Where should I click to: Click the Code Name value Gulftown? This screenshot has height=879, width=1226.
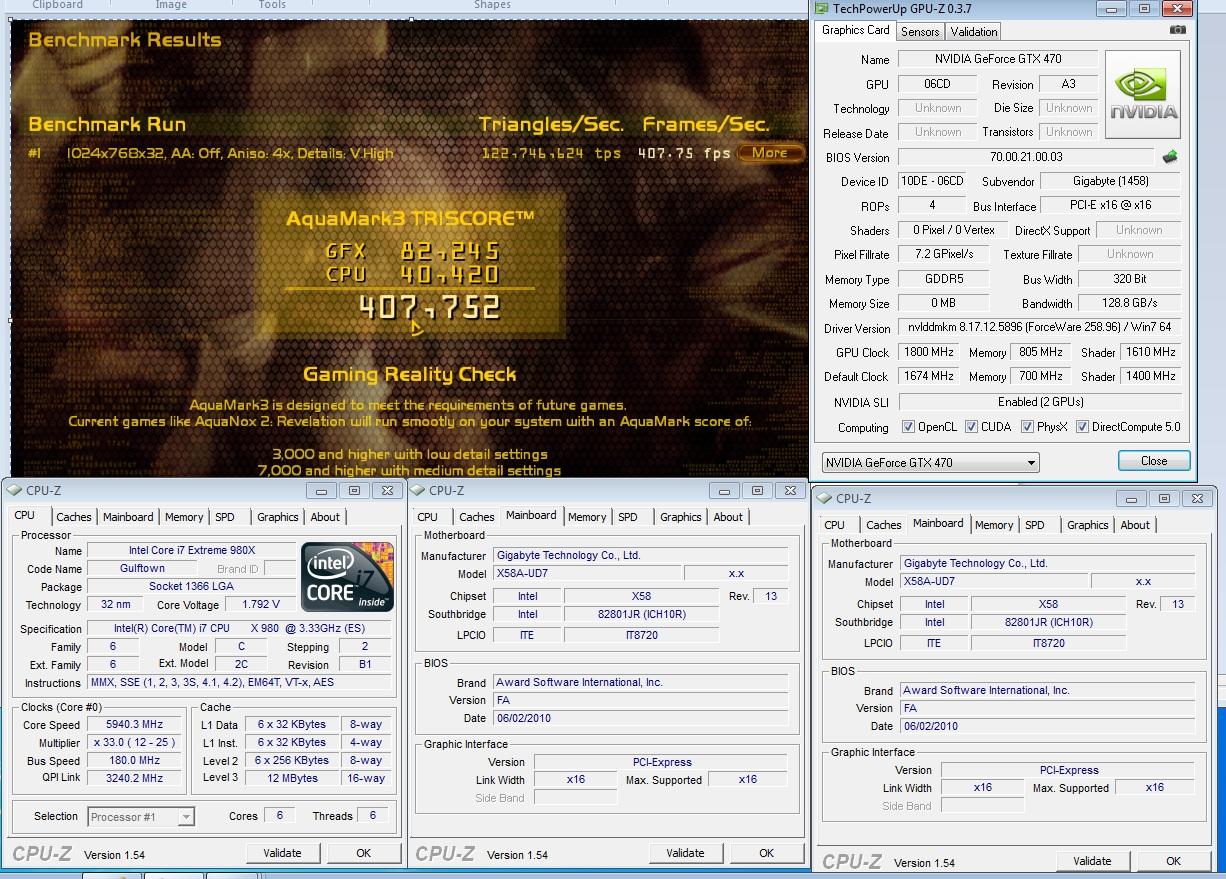[142, 568]
